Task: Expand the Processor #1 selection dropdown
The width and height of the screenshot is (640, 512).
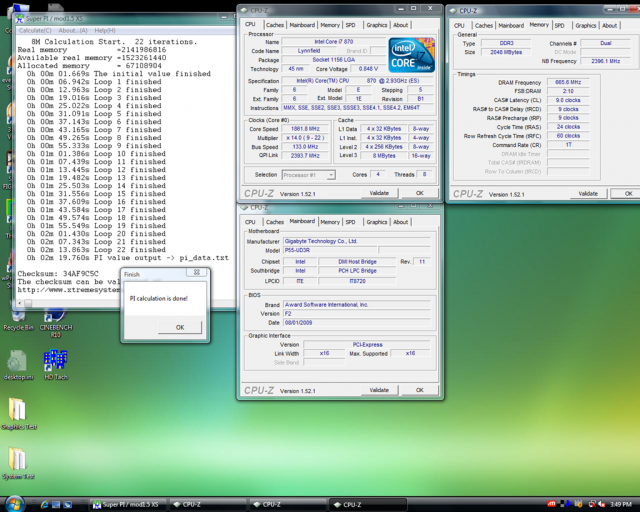Action: click(331, 175)
